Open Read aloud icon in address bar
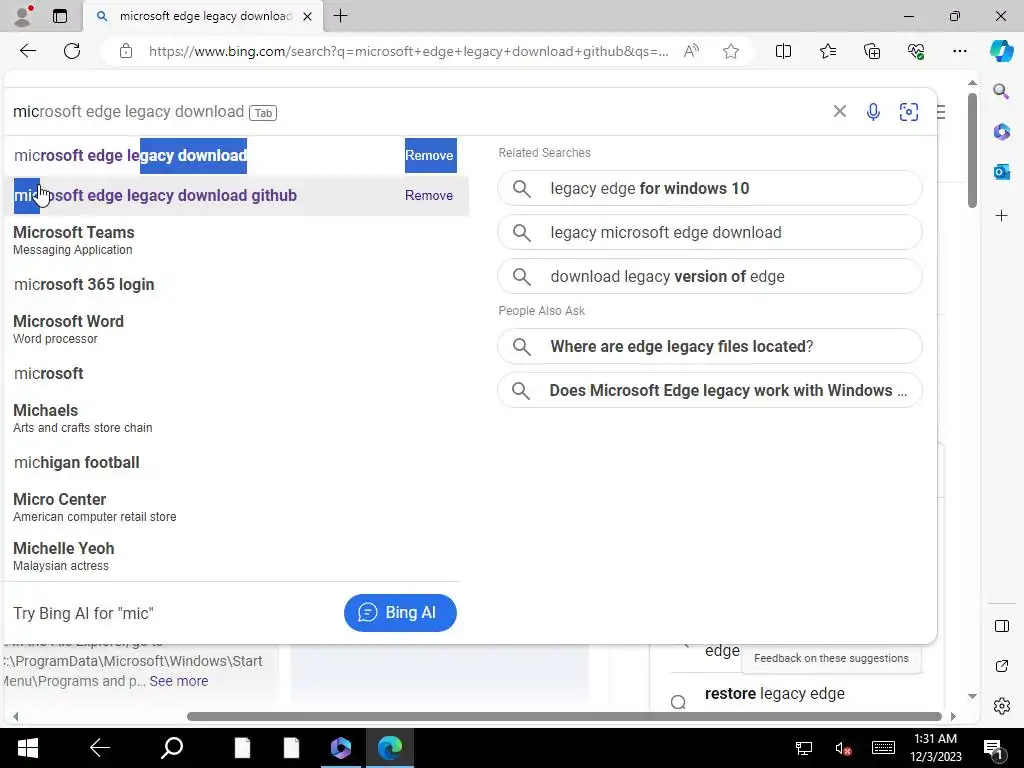This screenshot has height=768, width=1024. coord(691,51)
